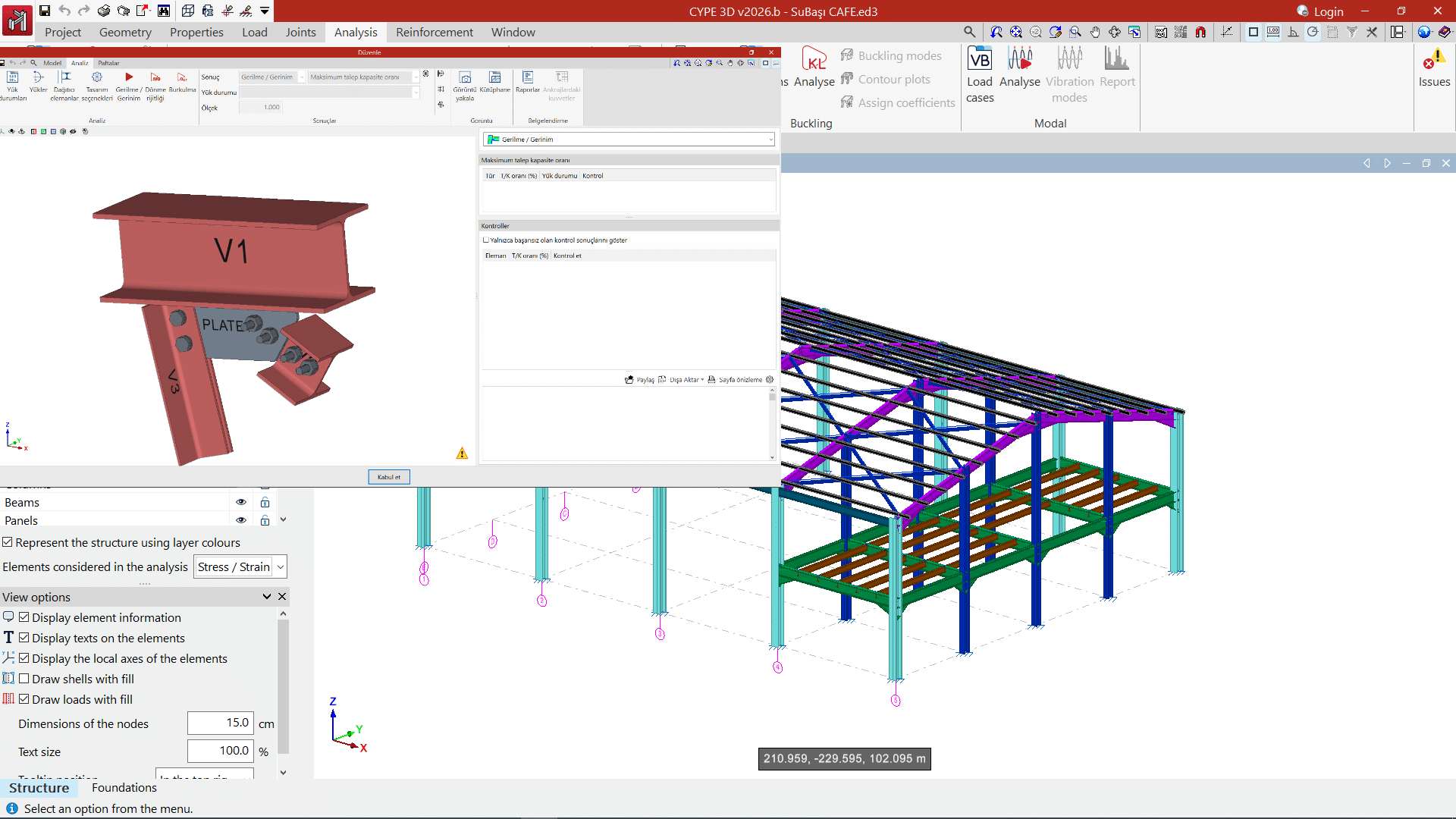Open the Reinforcement ribbon tab
The image size is (1456, 819).
(434, 32)
